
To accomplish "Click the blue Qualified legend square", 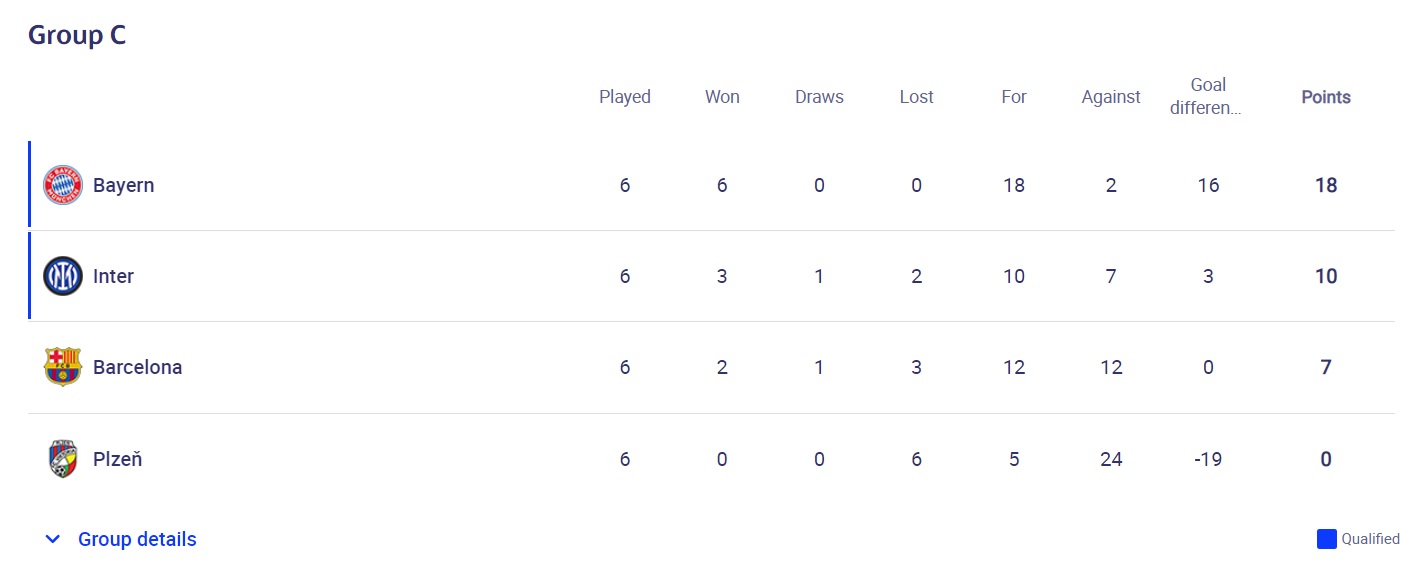I will pyautogui.click(x=1326, y=539).
